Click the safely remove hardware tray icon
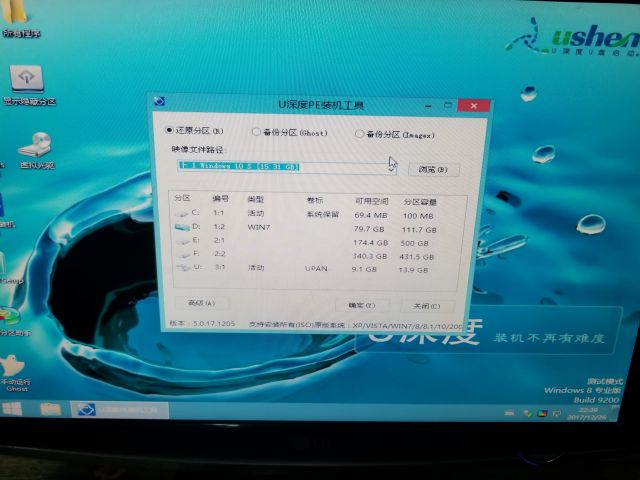This screenshot has width=640, height=480. pos(528,413)
